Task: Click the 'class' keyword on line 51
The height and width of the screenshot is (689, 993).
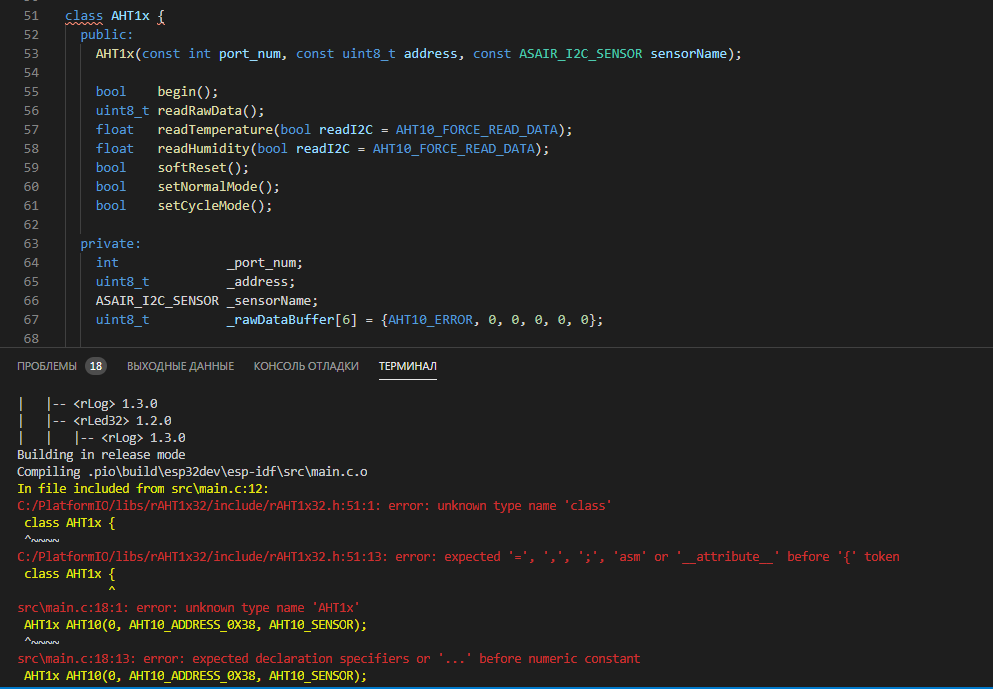Action: tap(84, 16)
